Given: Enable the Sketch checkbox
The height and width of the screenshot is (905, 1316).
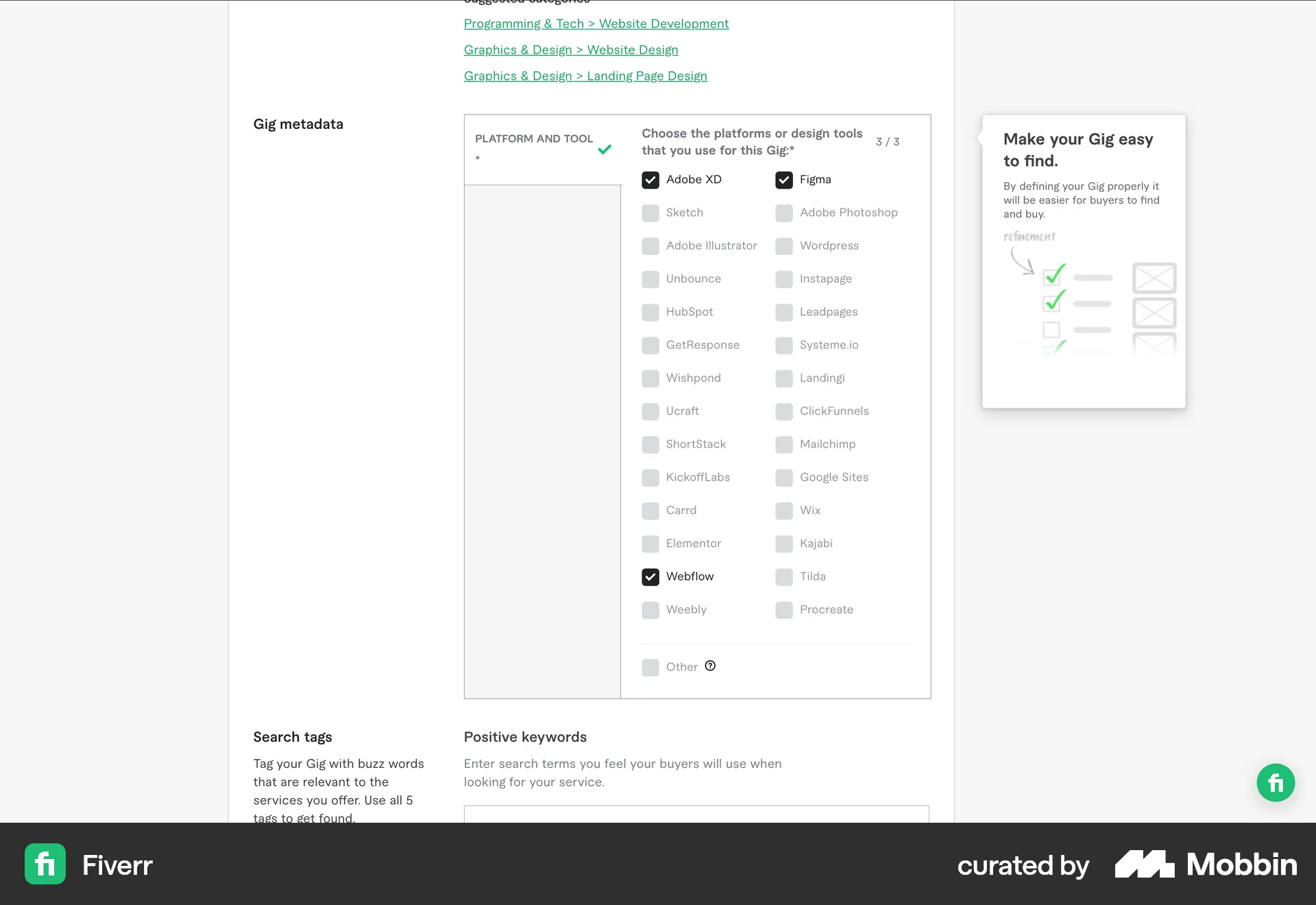Looking at the screenshot, I should 650,213.
